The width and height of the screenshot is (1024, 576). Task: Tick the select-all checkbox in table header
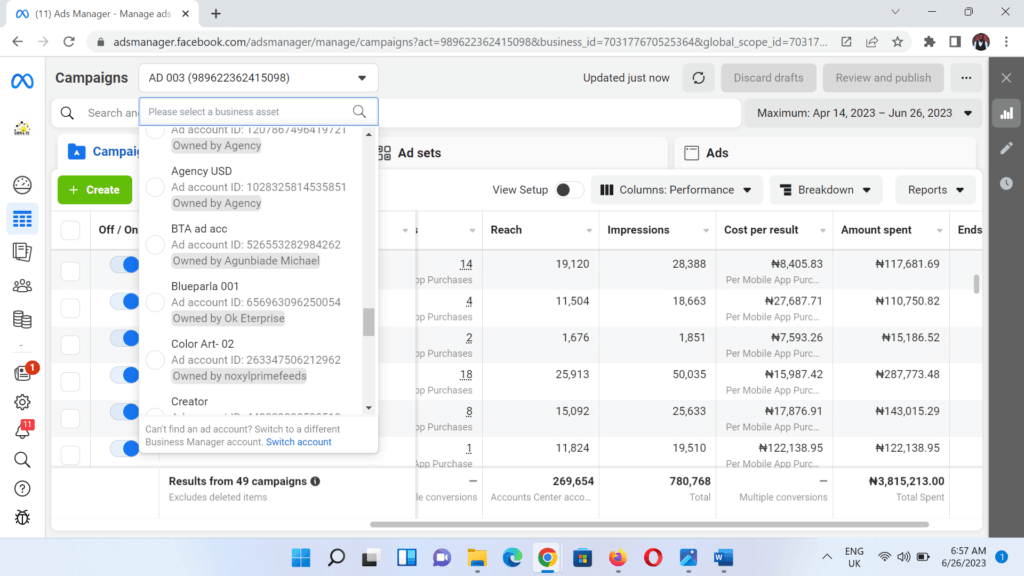point(71,231)
